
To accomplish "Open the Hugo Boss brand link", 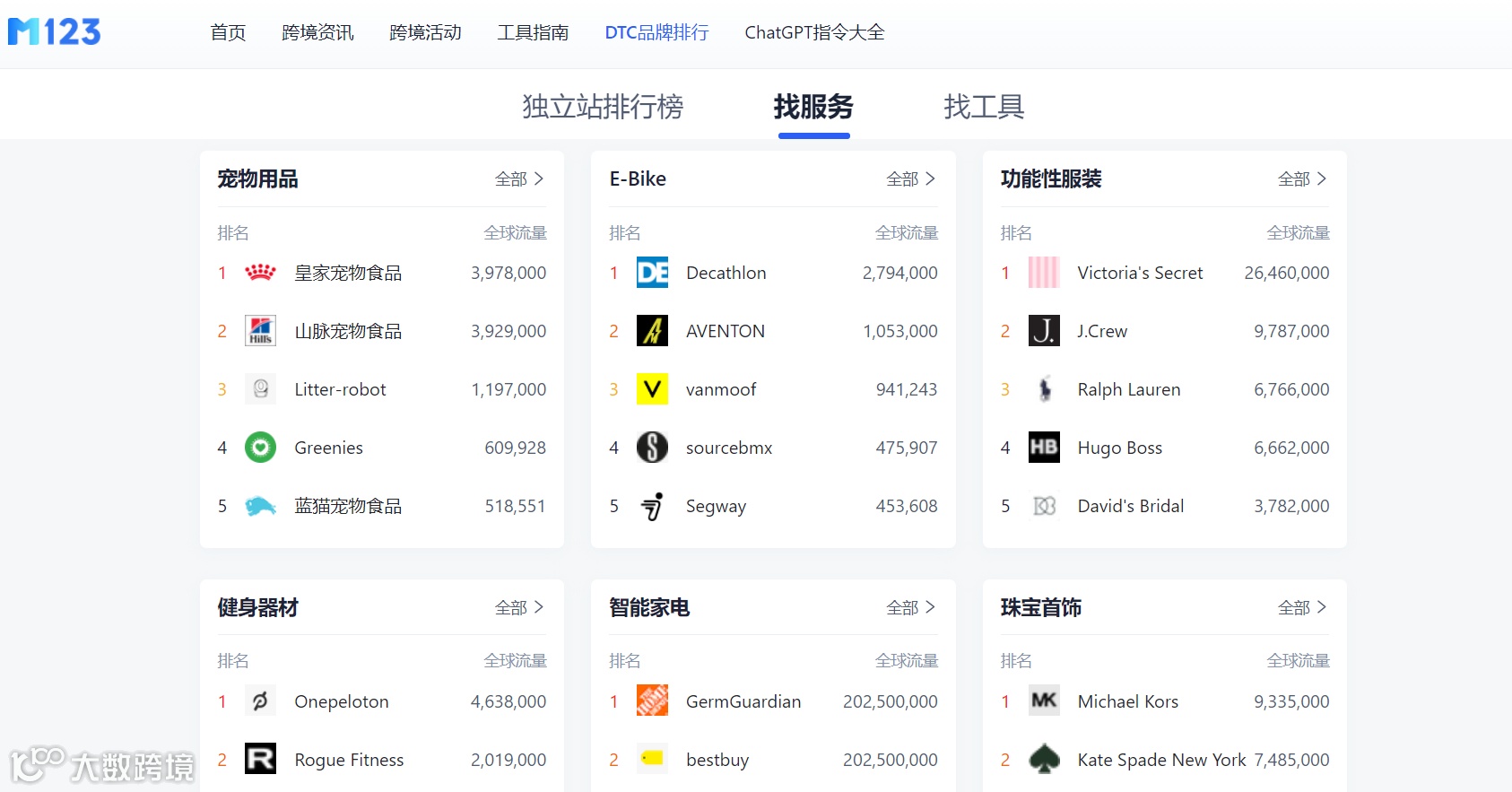I will pyautogui.click(x=1120, y=448).
